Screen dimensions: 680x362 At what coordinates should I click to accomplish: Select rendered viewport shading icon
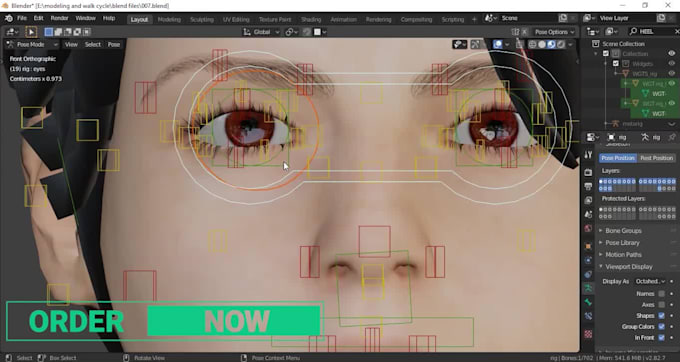tap(561, 44)
